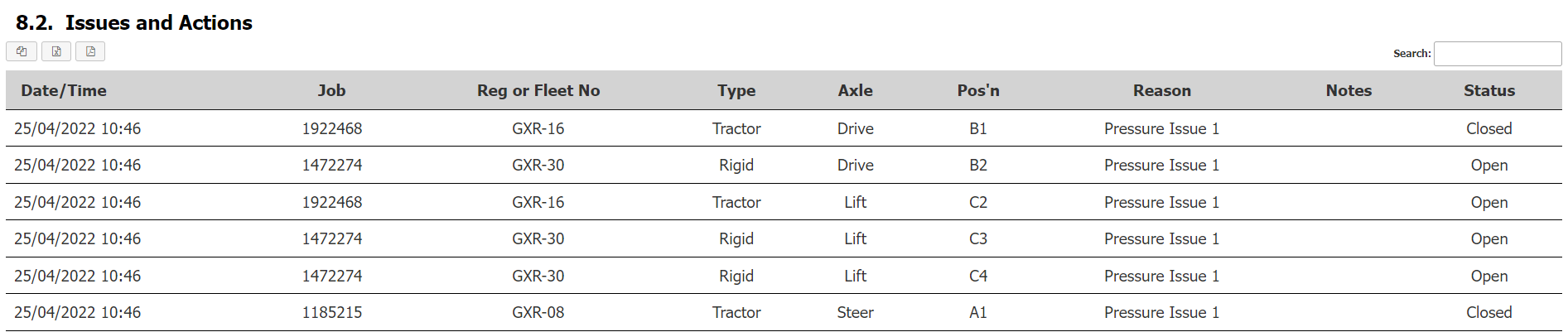Select the Closed status for position A1
Image resolution: width=1568 pixels, height=332 pixels.
[x=1489, y=312]
